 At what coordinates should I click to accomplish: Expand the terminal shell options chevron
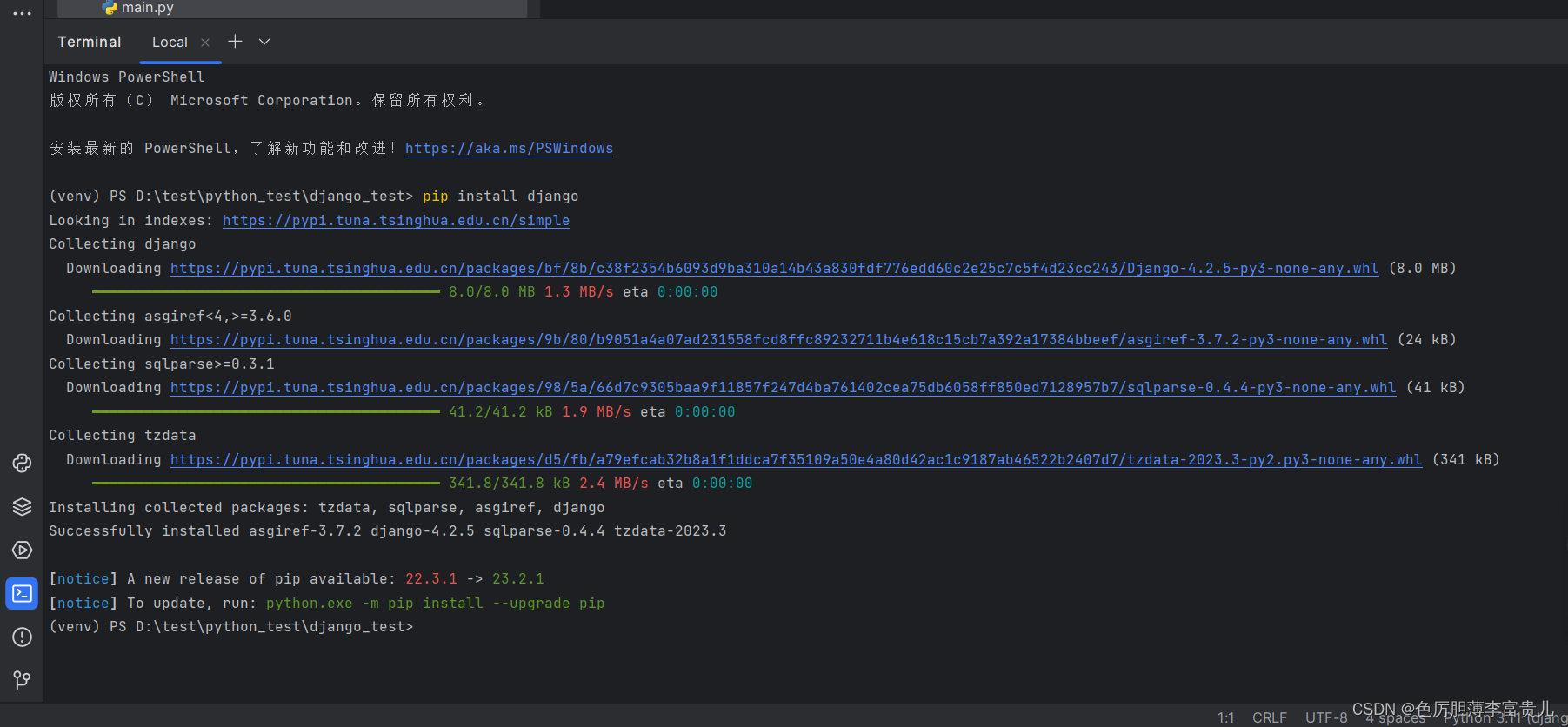pos(264,42)
